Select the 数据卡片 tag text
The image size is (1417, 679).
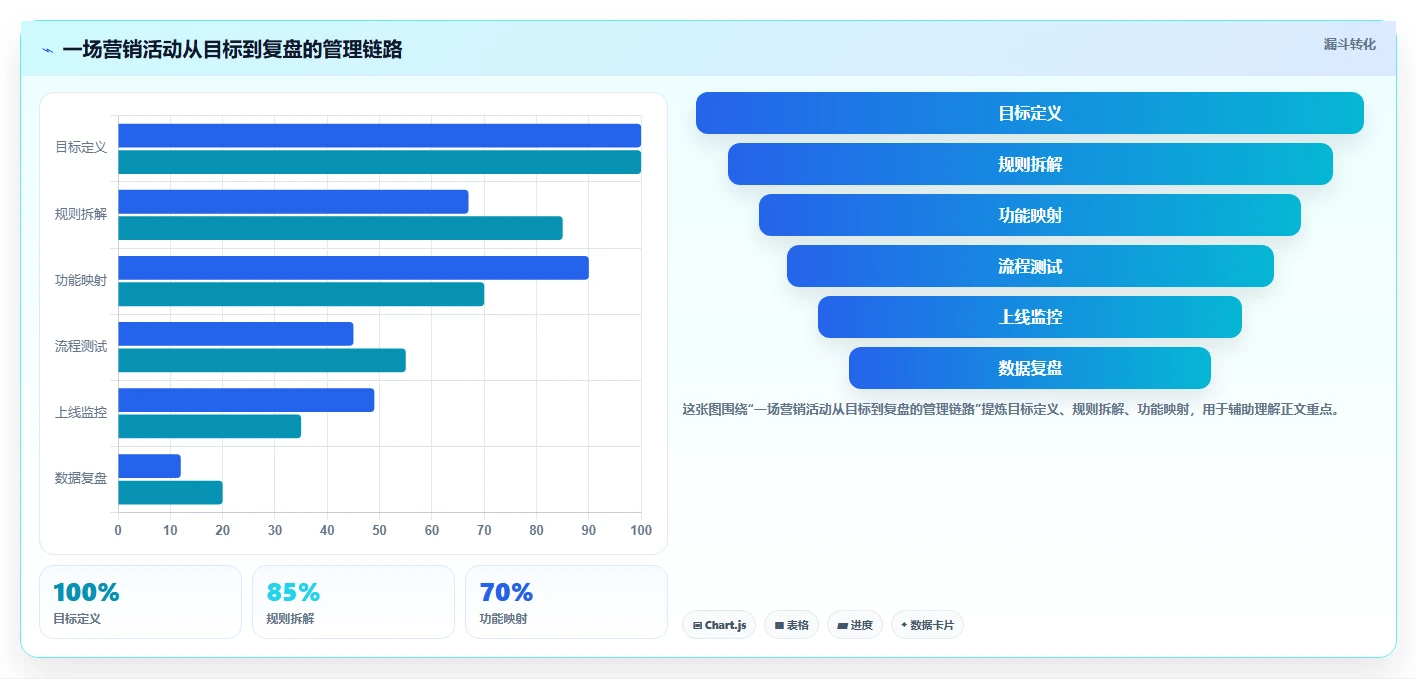932,625
